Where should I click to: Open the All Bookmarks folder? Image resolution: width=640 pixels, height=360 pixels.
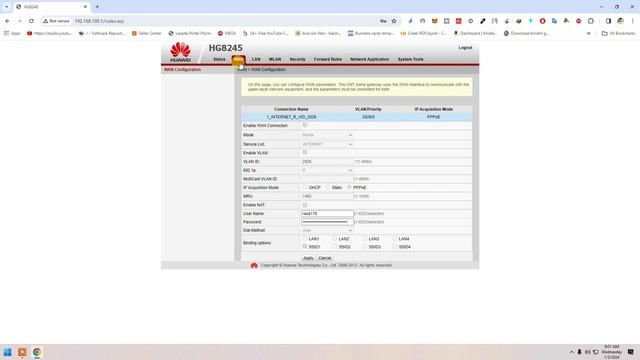(x=618, y=33)
